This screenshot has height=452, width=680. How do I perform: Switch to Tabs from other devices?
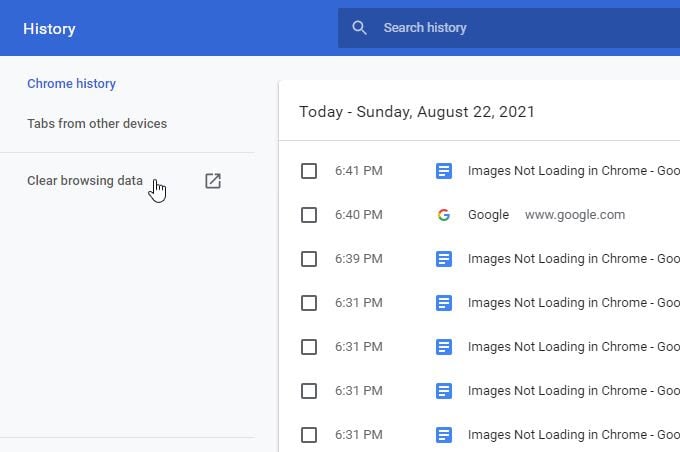pos(97,124)
